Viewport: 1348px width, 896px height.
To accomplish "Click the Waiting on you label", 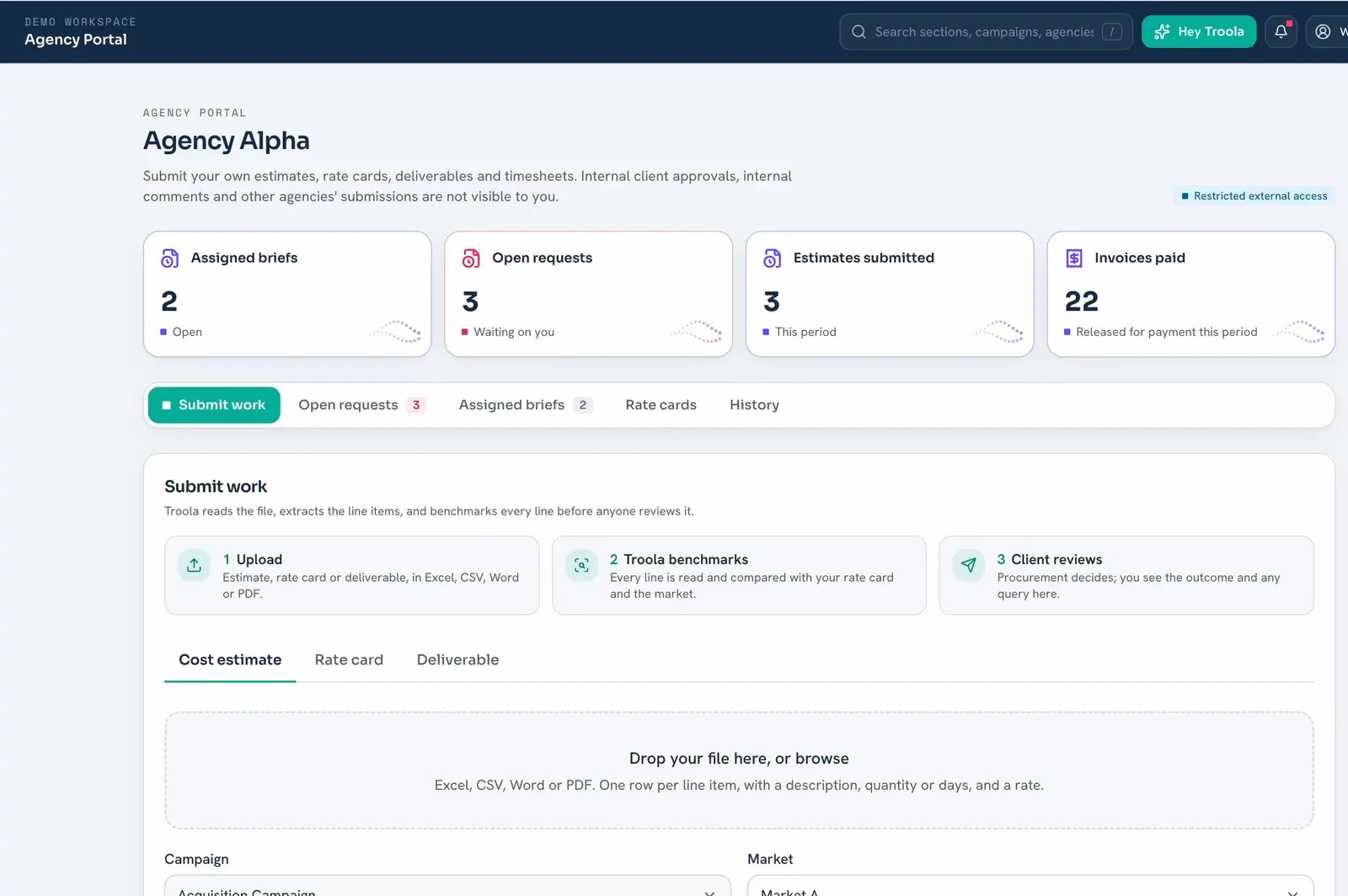I will pos(514,332).
